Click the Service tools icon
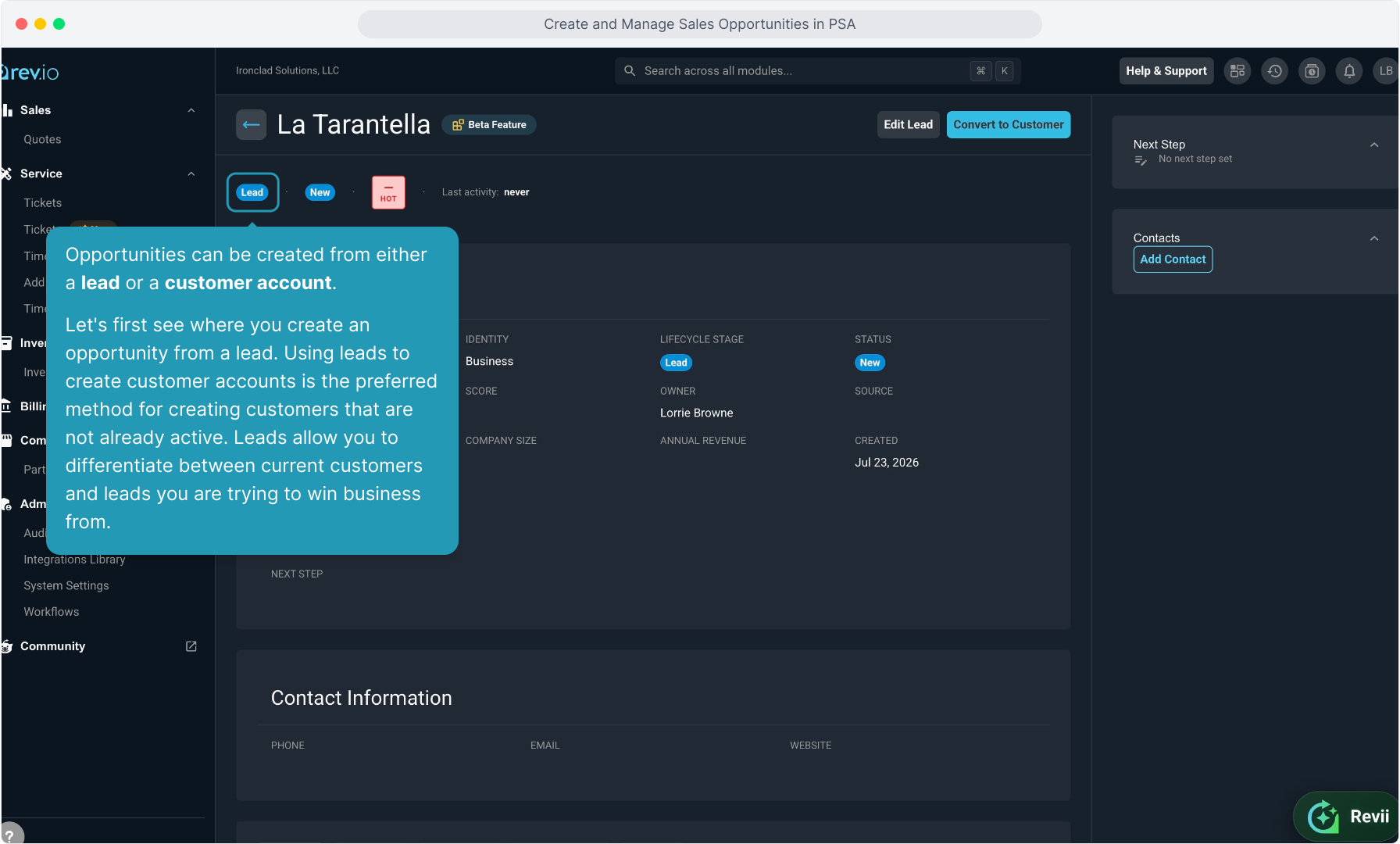This screenshot has width=1400, height=844. 7,173
